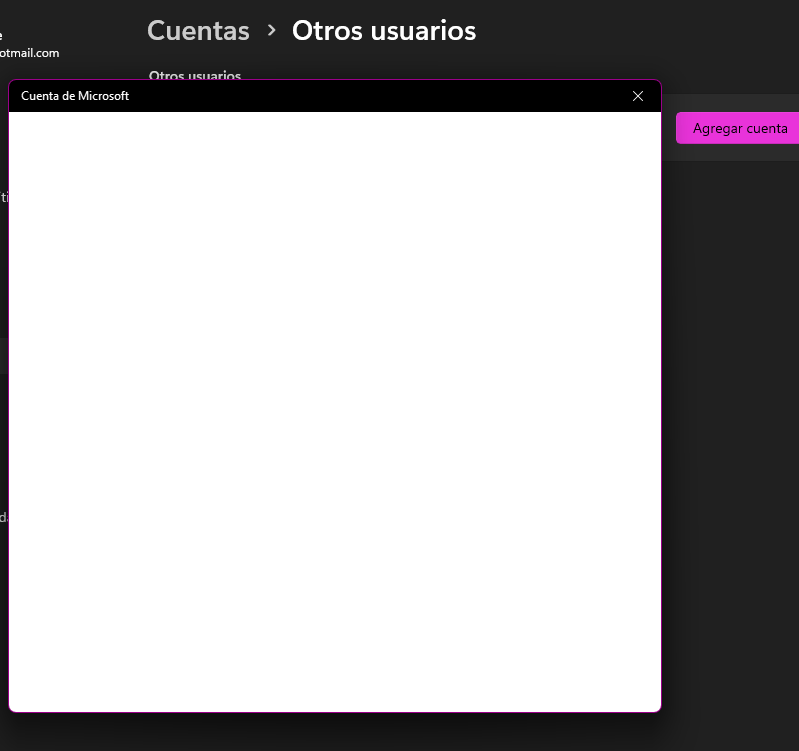Viewport: 799px width, 751px height.
Task: Click empty space between Cuentas and sidebar email
Action: pyautogui.click(x=102, y=41)
